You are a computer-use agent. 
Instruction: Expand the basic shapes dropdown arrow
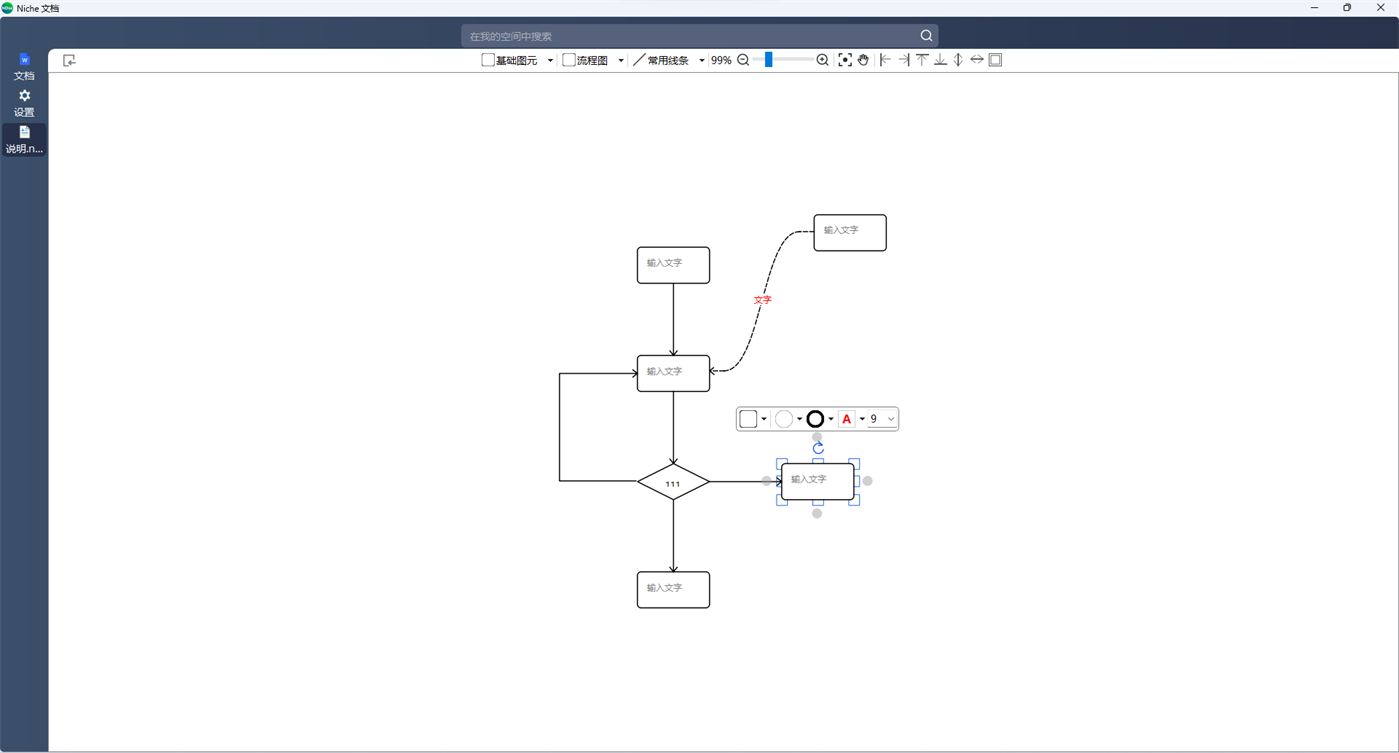coord(549,59)
